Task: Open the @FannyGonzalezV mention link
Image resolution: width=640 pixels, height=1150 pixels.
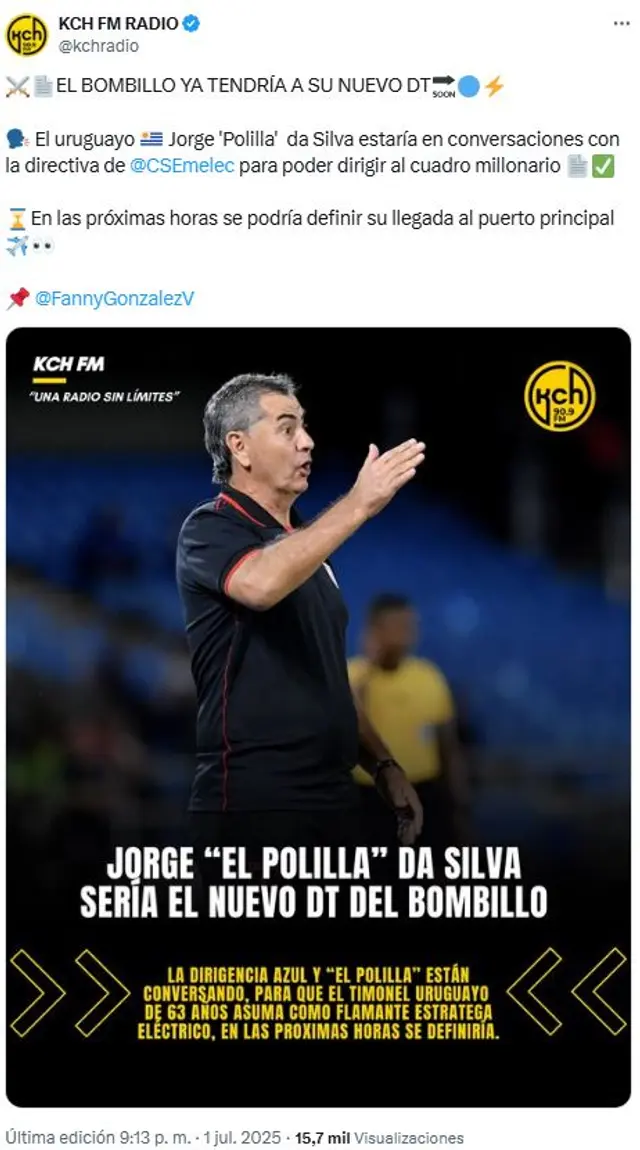Action: point(114,299)
